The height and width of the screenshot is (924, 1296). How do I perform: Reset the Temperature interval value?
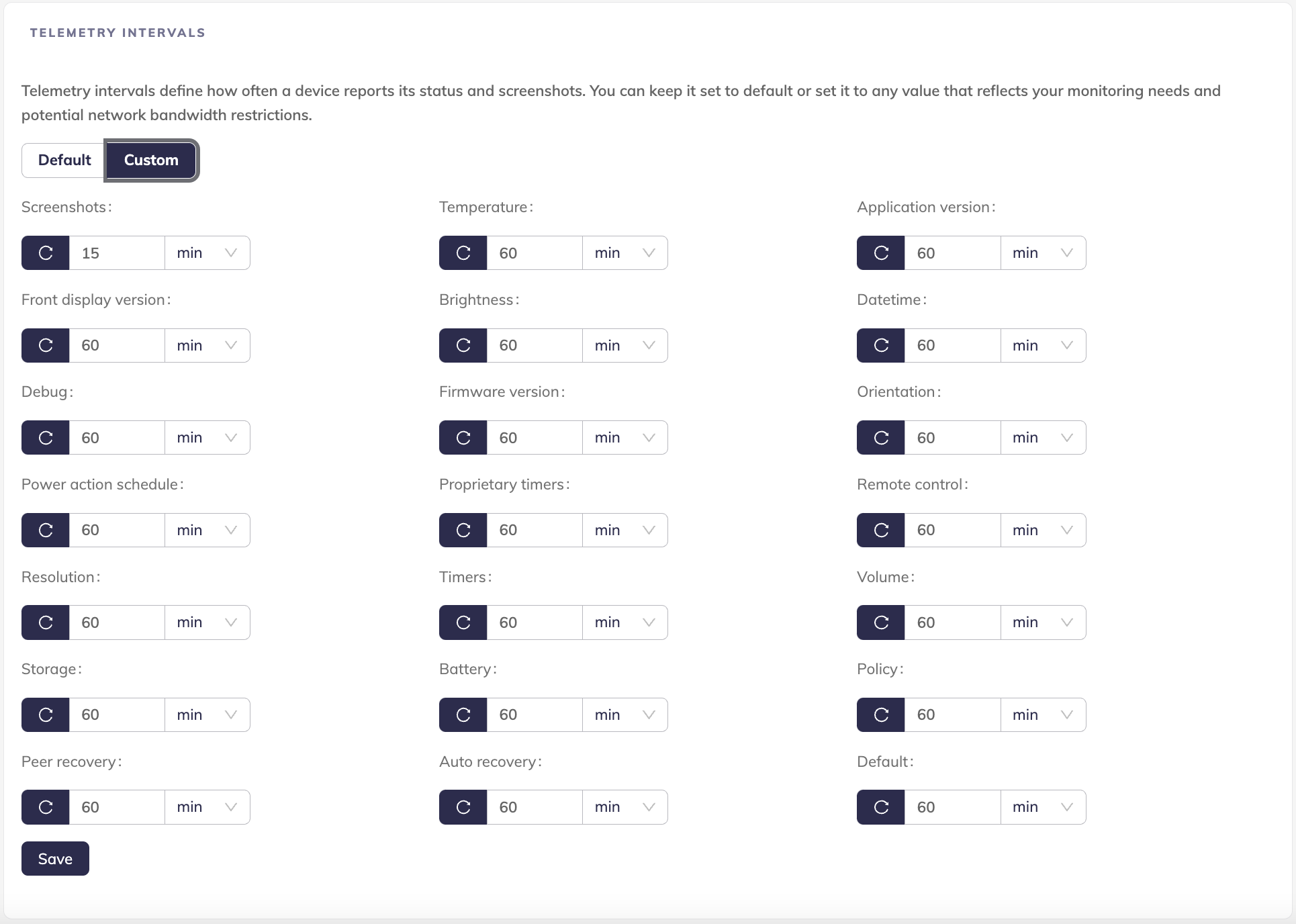click(463, 253)
